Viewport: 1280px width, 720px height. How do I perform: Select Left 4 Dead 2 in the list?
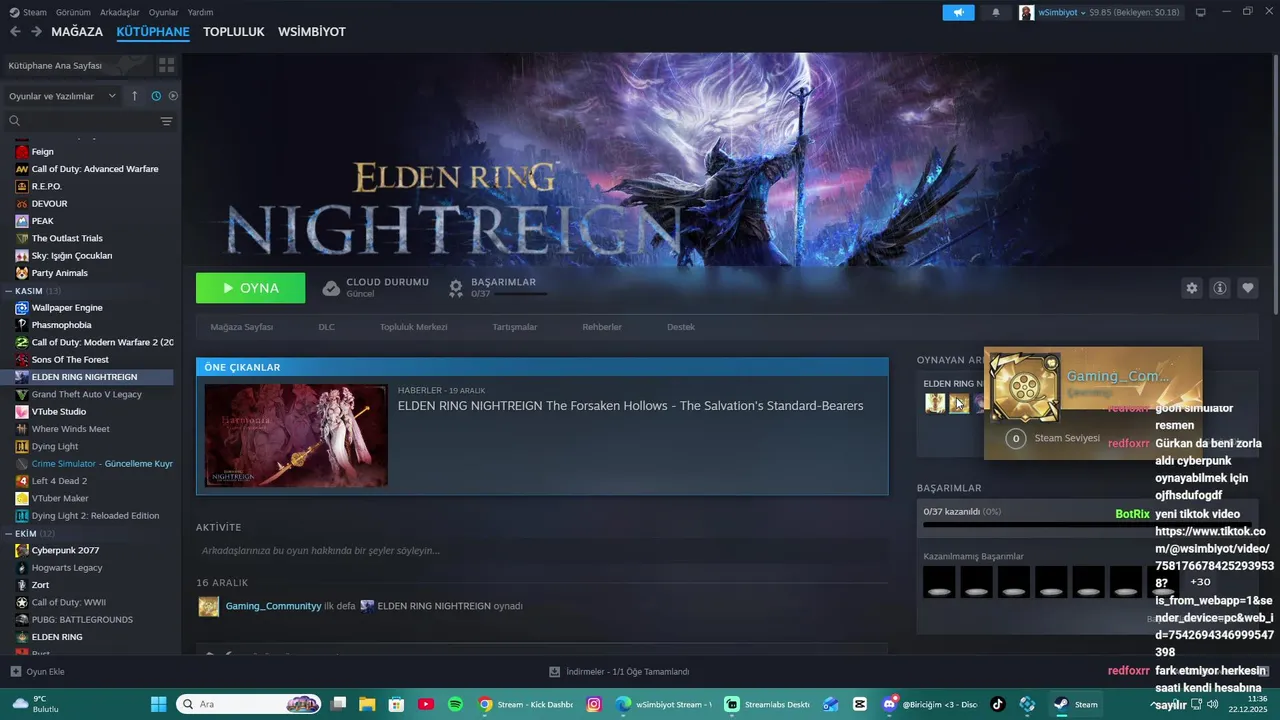[x=60, y=481]
